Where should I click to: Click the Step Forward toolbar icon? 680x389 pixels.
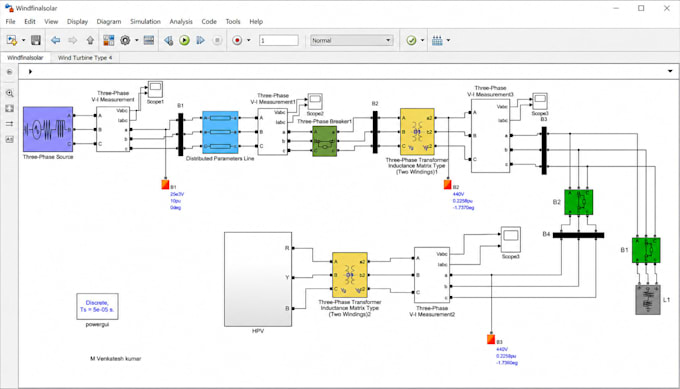(200, 40)
